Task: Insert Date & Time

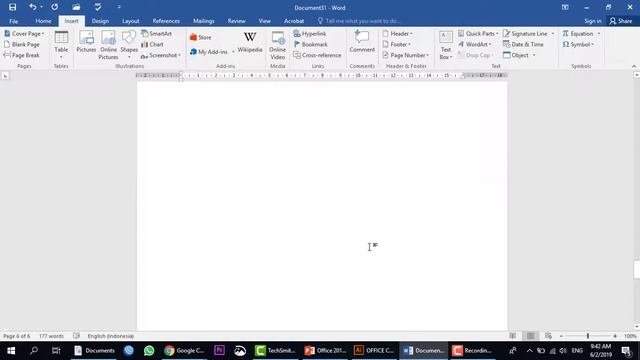Action: pyautogui.click(x=523, y=44)
